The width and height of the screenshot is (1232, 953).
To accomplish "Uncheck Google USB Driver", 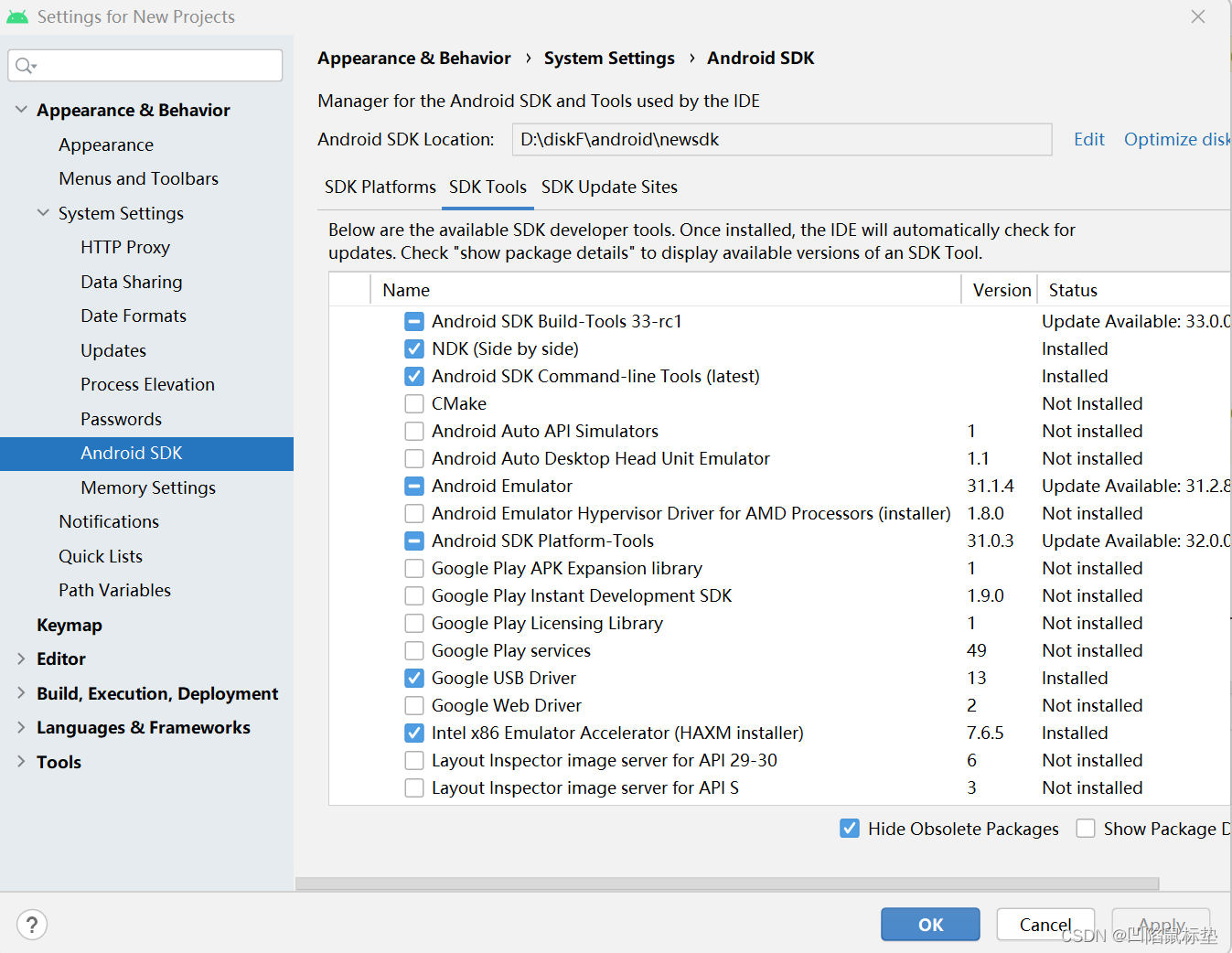I will (x=414, y=678).
